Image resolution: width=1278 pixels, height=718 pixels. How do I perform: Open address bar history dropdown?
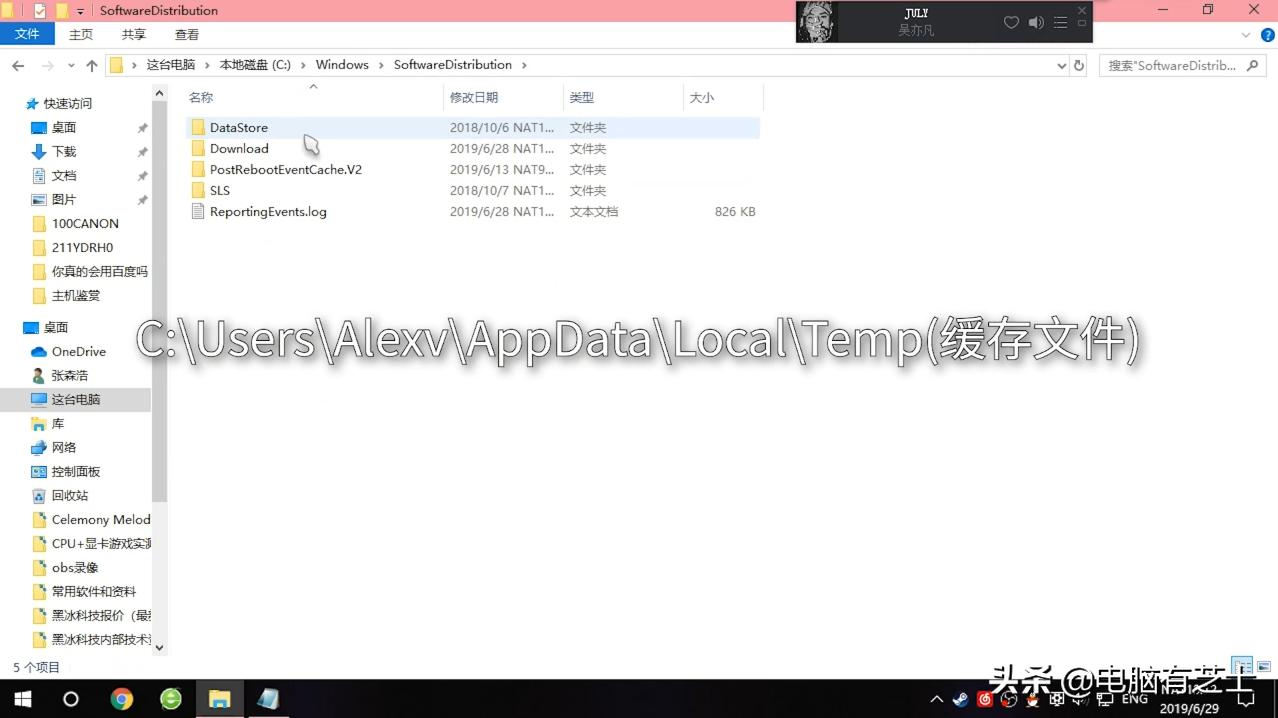point(1061,65)
